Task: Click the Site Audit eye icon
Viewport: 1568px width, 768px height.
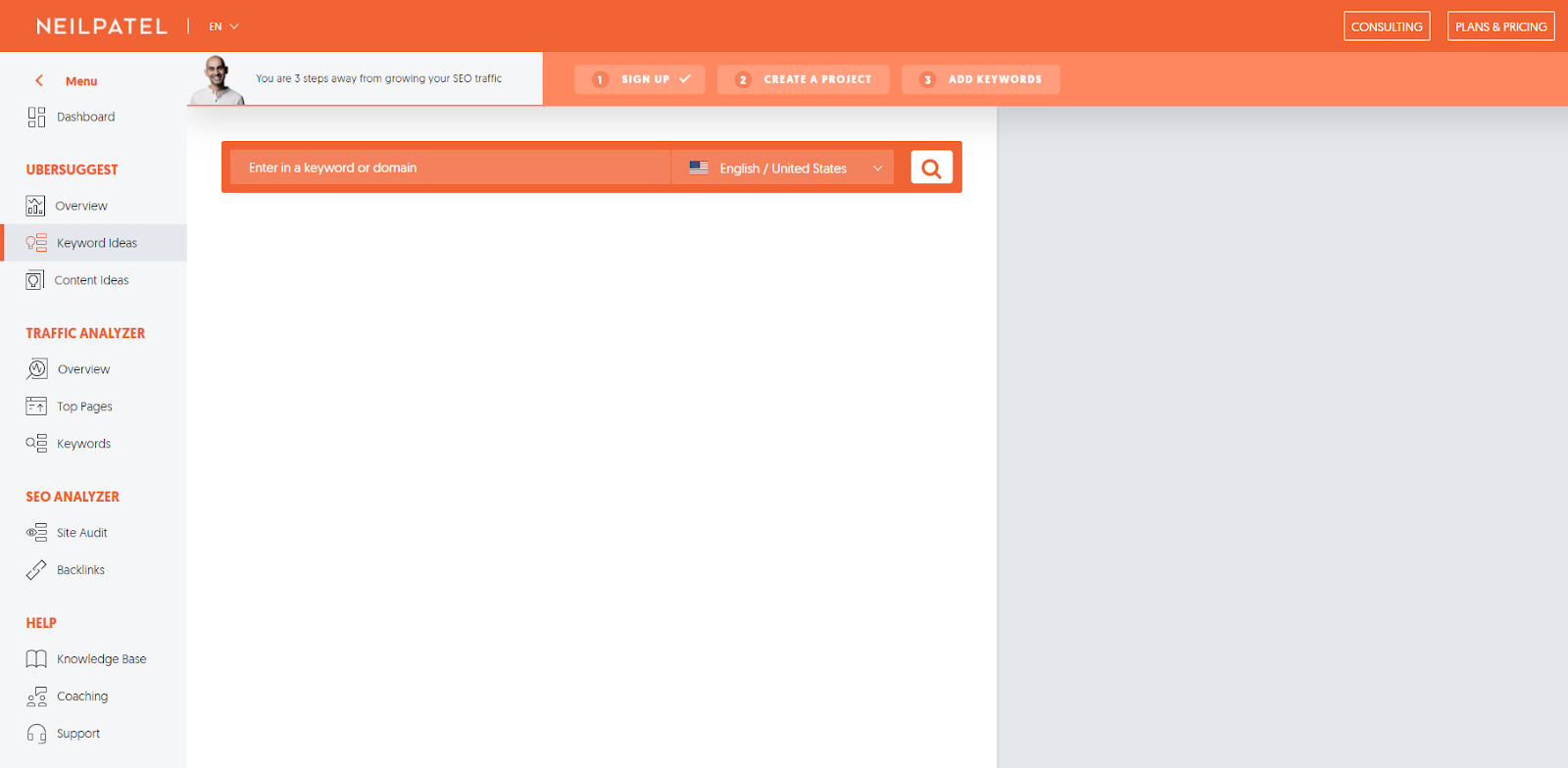Action: [x=36, y=533]
